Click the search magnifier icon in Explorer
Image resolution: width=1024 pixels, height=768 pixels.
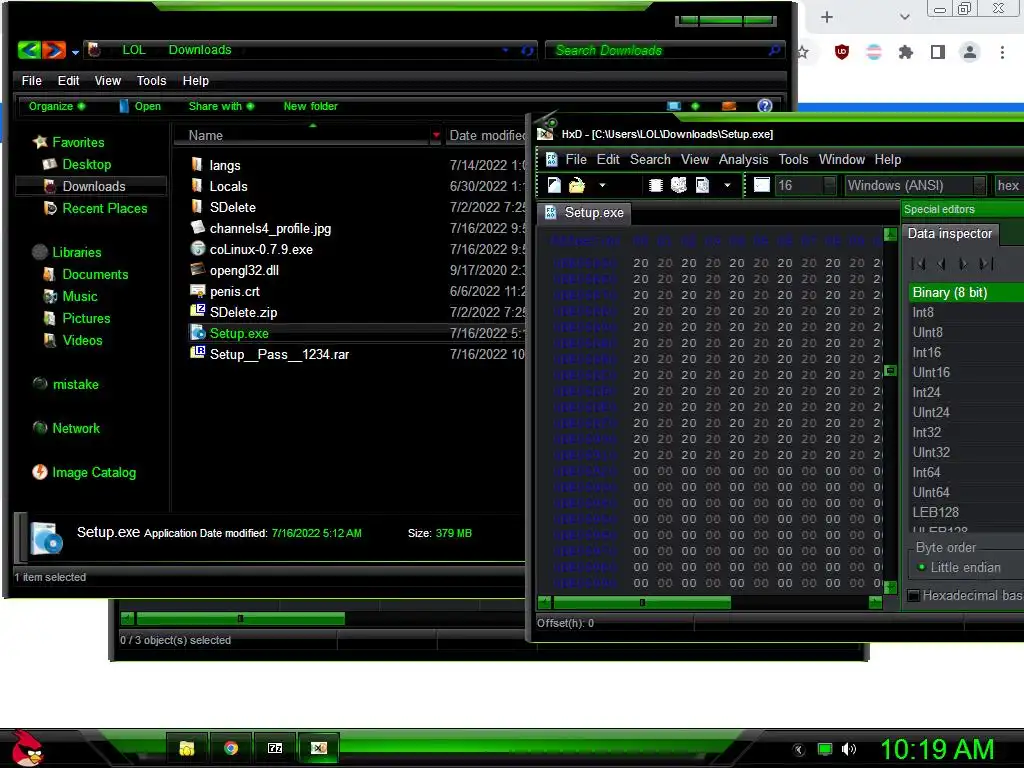tap(774, 50)
